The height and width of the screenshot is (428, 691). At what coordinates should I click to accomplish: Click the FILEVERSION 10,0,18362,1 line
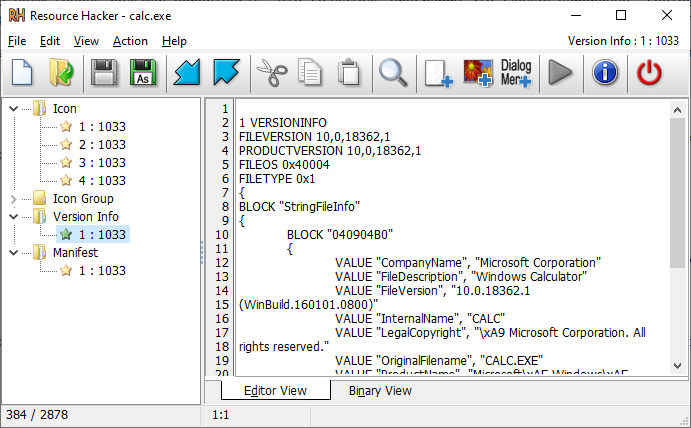[314, 137]
